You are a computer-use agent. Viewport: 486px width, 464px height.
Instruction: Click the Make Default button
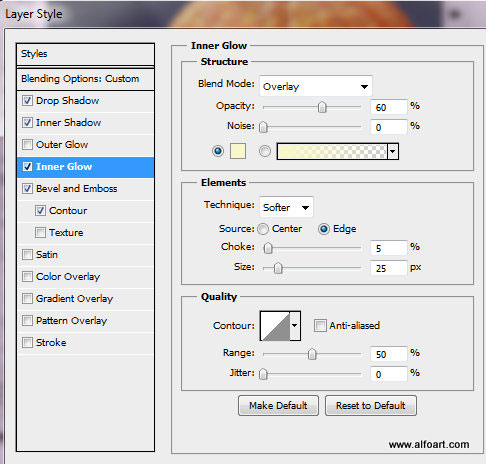[x=278, y=406]
